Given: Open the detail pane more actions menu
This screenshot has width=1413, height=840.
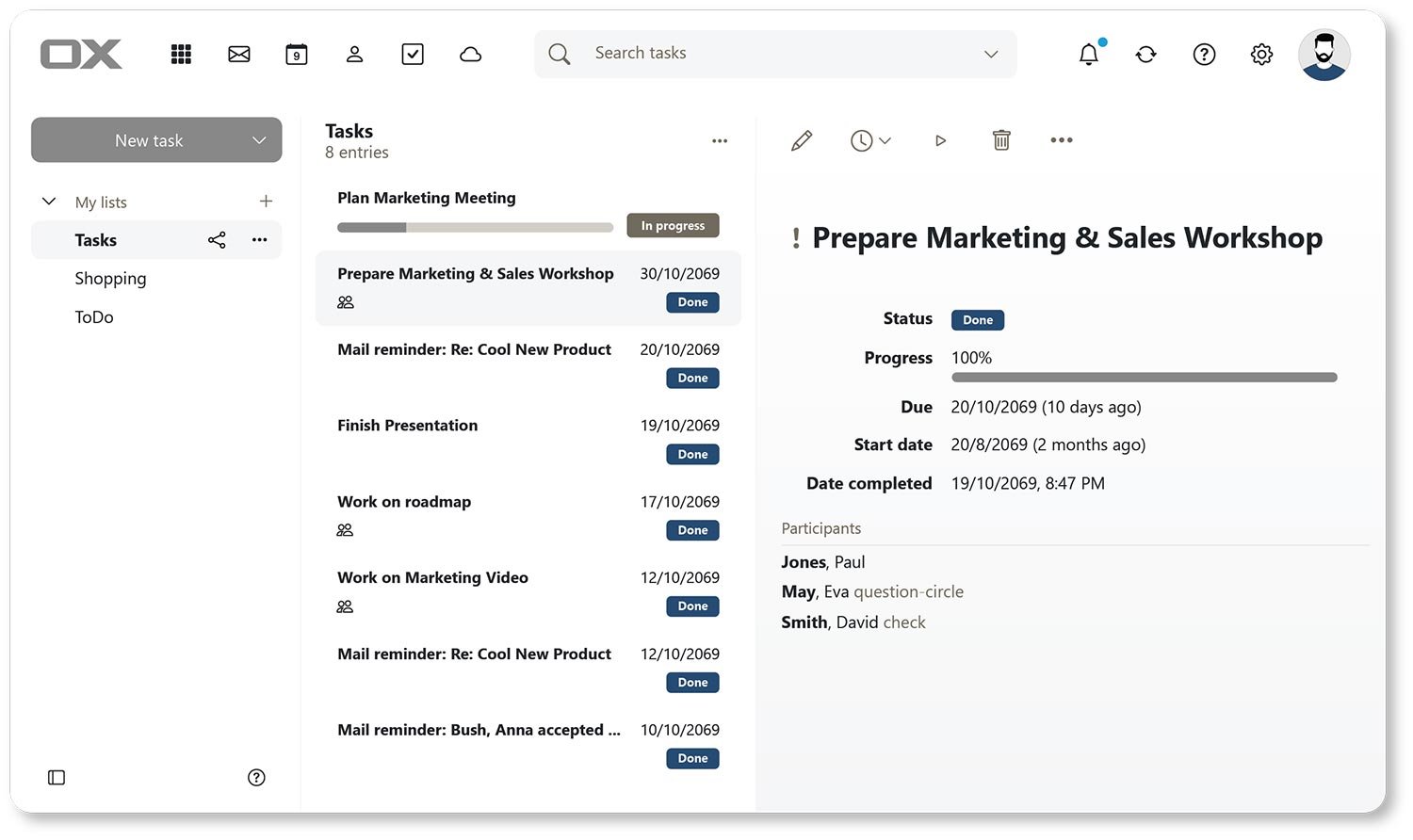Looking at the screenshot, I should point(1062,139).
